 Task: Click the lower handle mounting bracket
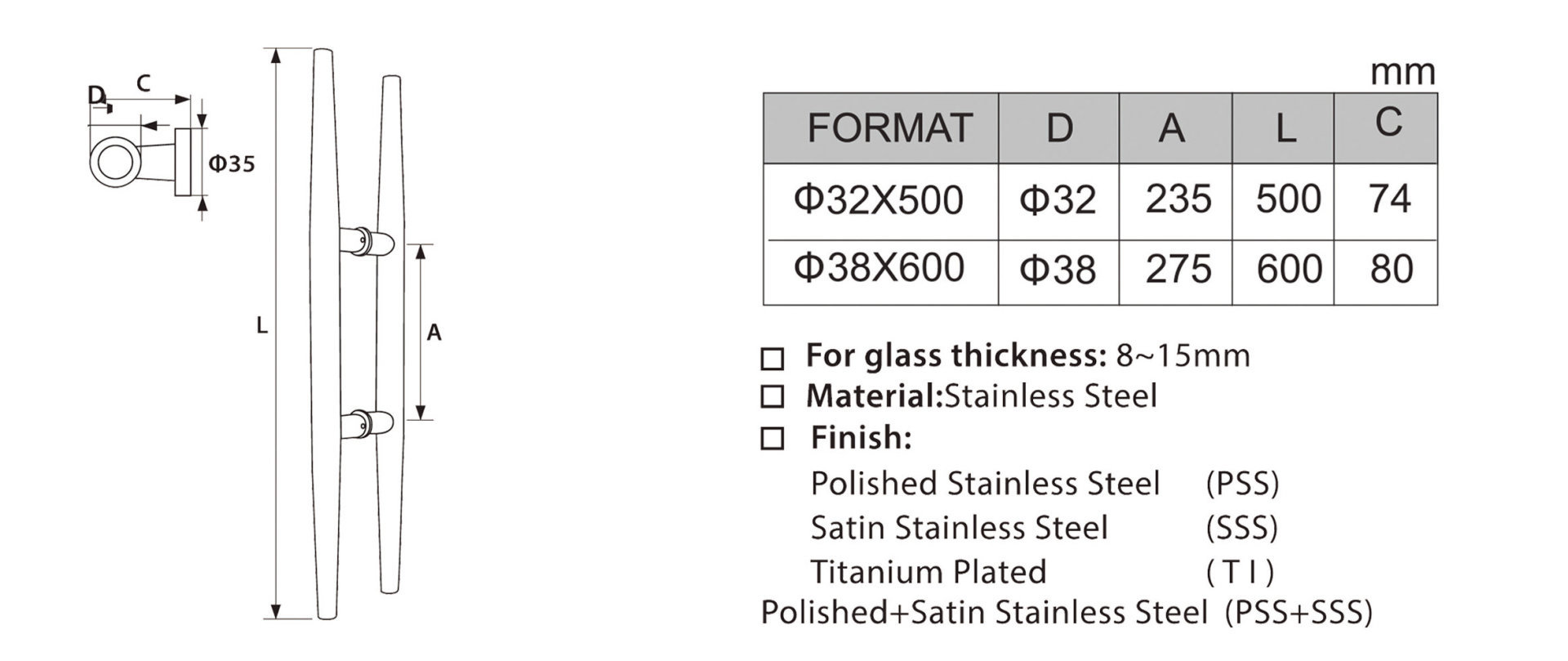[368, 425]
